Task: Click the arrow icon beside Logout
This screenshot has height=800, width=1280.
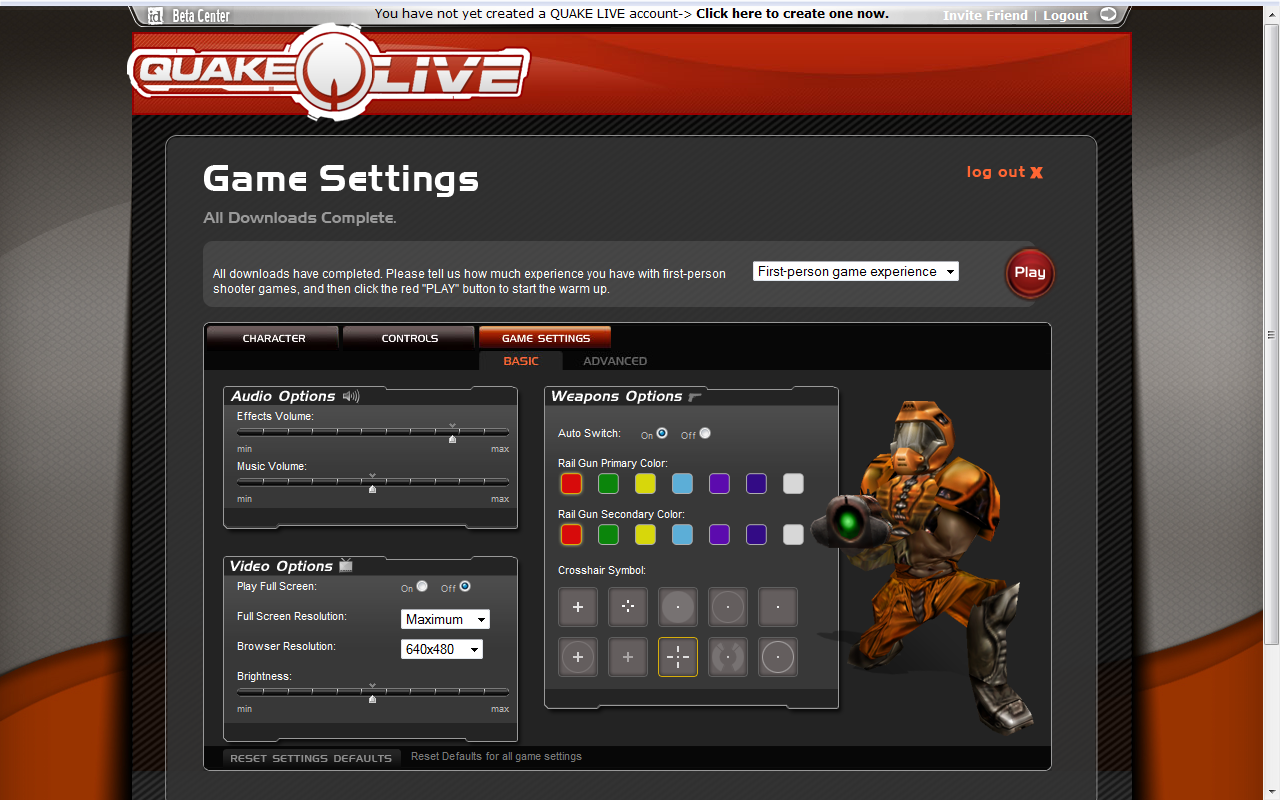Action: click(1108, 14)
